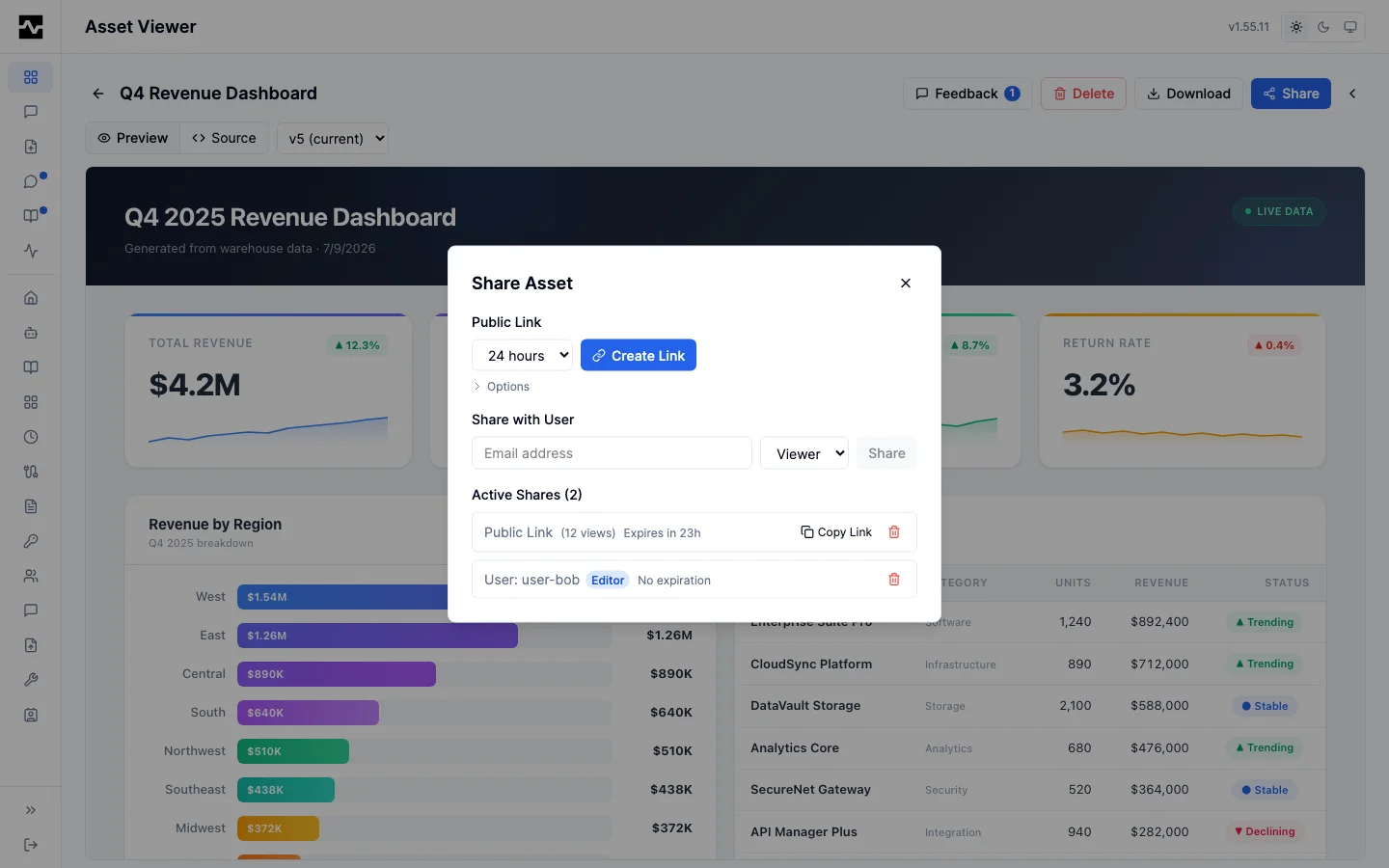This screenshot has width=1389, height=868.
Task: Open the v5 (current) version dropdown
Action: tap(333, 138)
